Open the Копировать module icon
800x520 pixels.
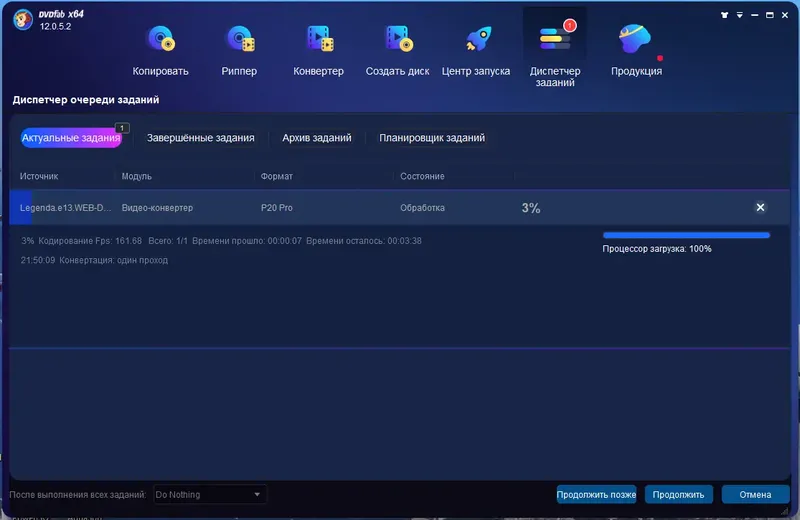click(x=161, y=39)
